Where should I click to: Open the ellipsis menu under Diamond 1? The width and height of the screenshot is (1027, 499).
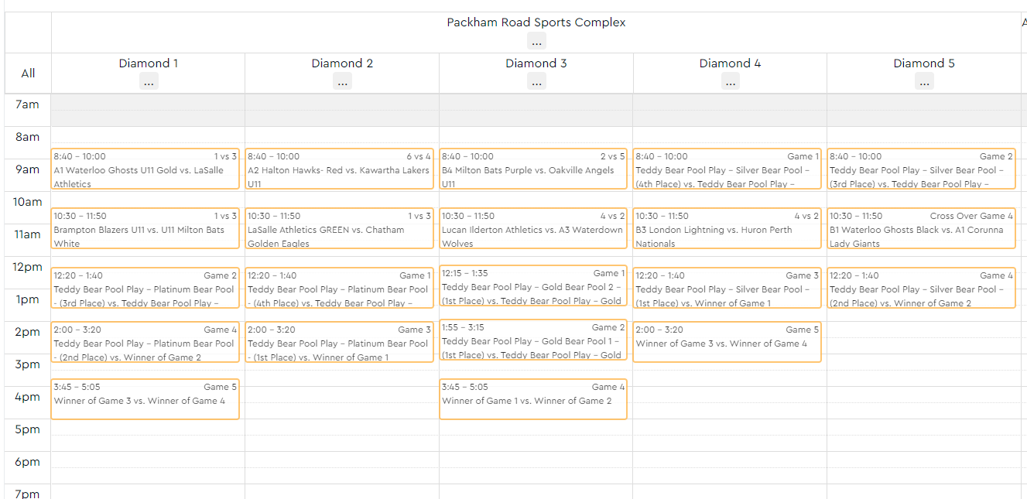pos(149,82)
